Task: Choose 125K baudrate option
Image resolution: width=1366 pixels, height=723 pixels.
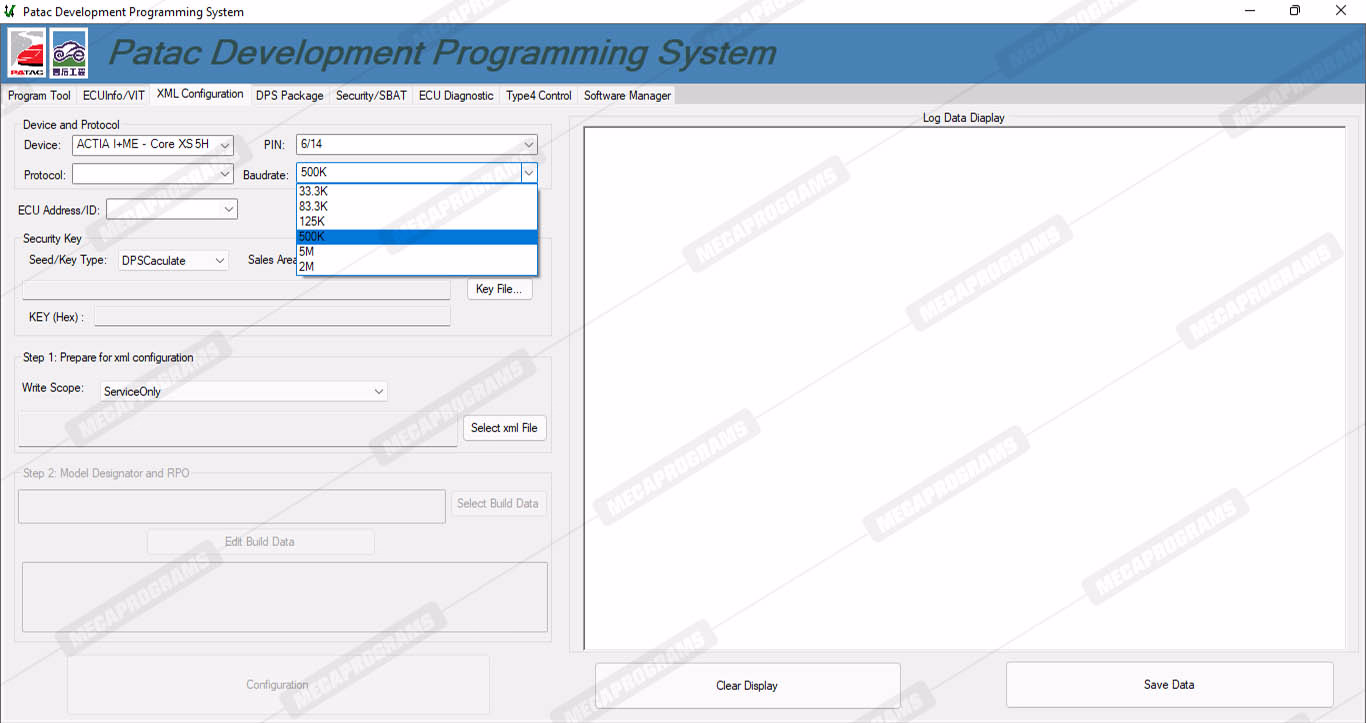Action: [417, 221]
